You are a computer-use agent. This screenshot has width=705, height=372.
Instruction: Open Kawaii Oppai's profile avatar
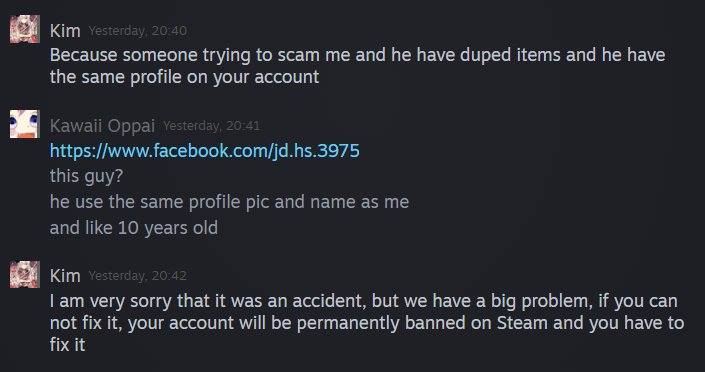click(25, 124)
